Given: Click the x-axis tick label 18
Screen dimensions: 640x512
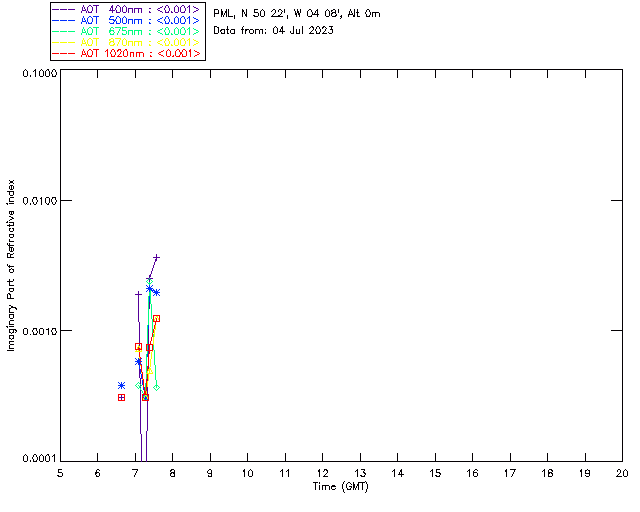Looking at the screenshot, I should point(548,473).
